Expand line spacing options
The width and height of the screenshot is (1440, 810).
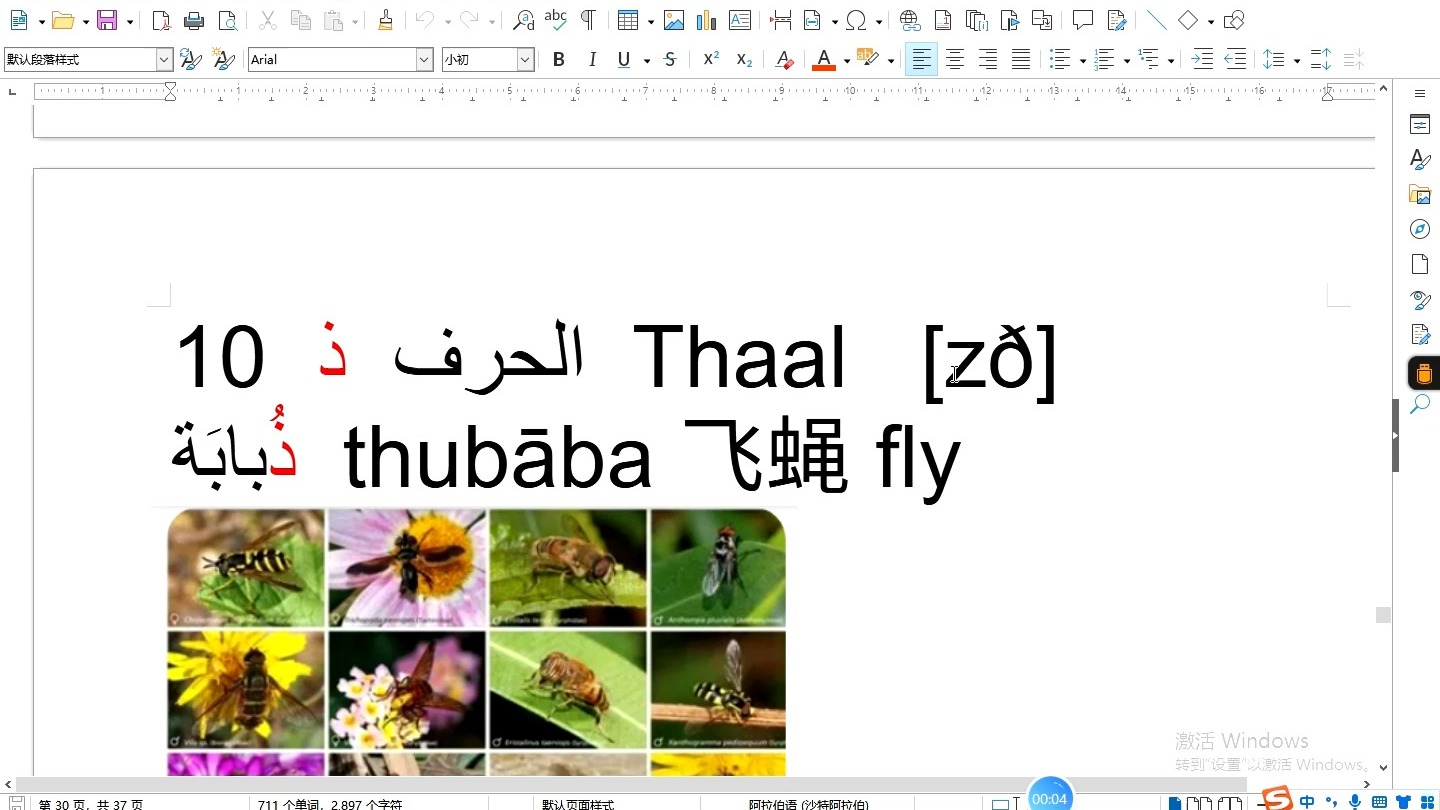click(x=1297, y=61)
